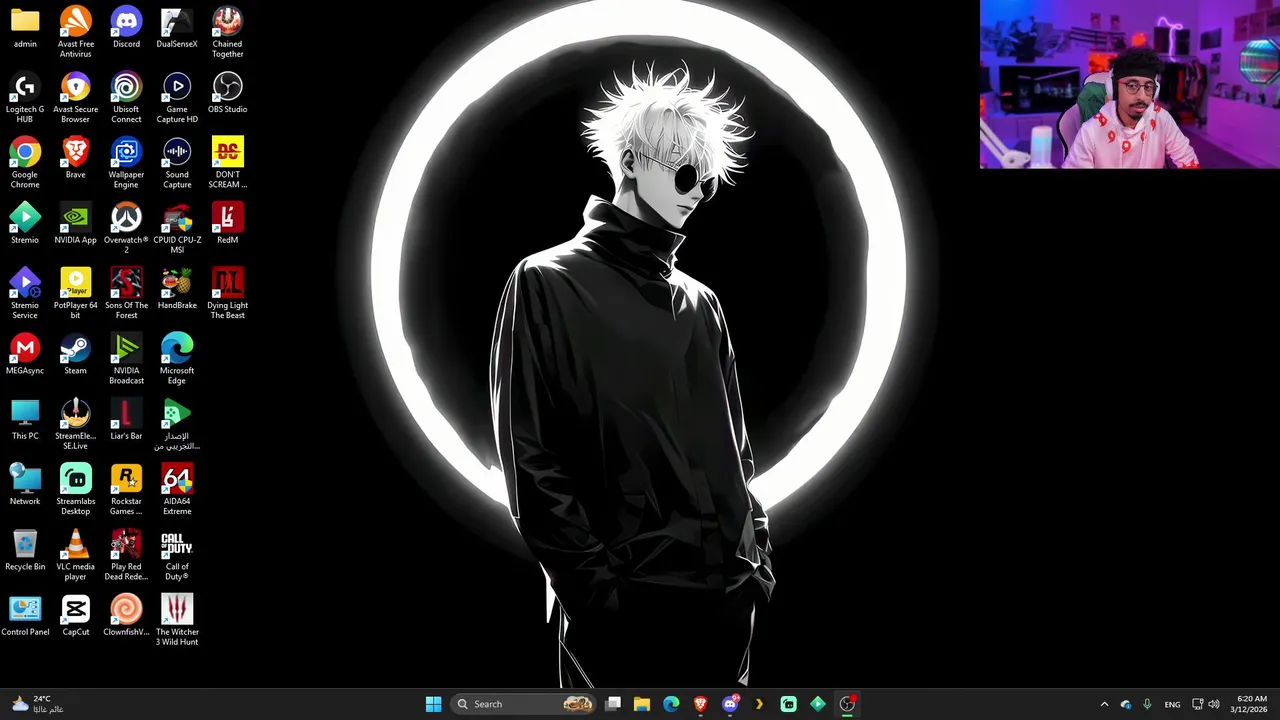Viewport: 1280px width, 720px height.
Task: Switch to OBS Studio in taskbar
Action: point(847,704)
